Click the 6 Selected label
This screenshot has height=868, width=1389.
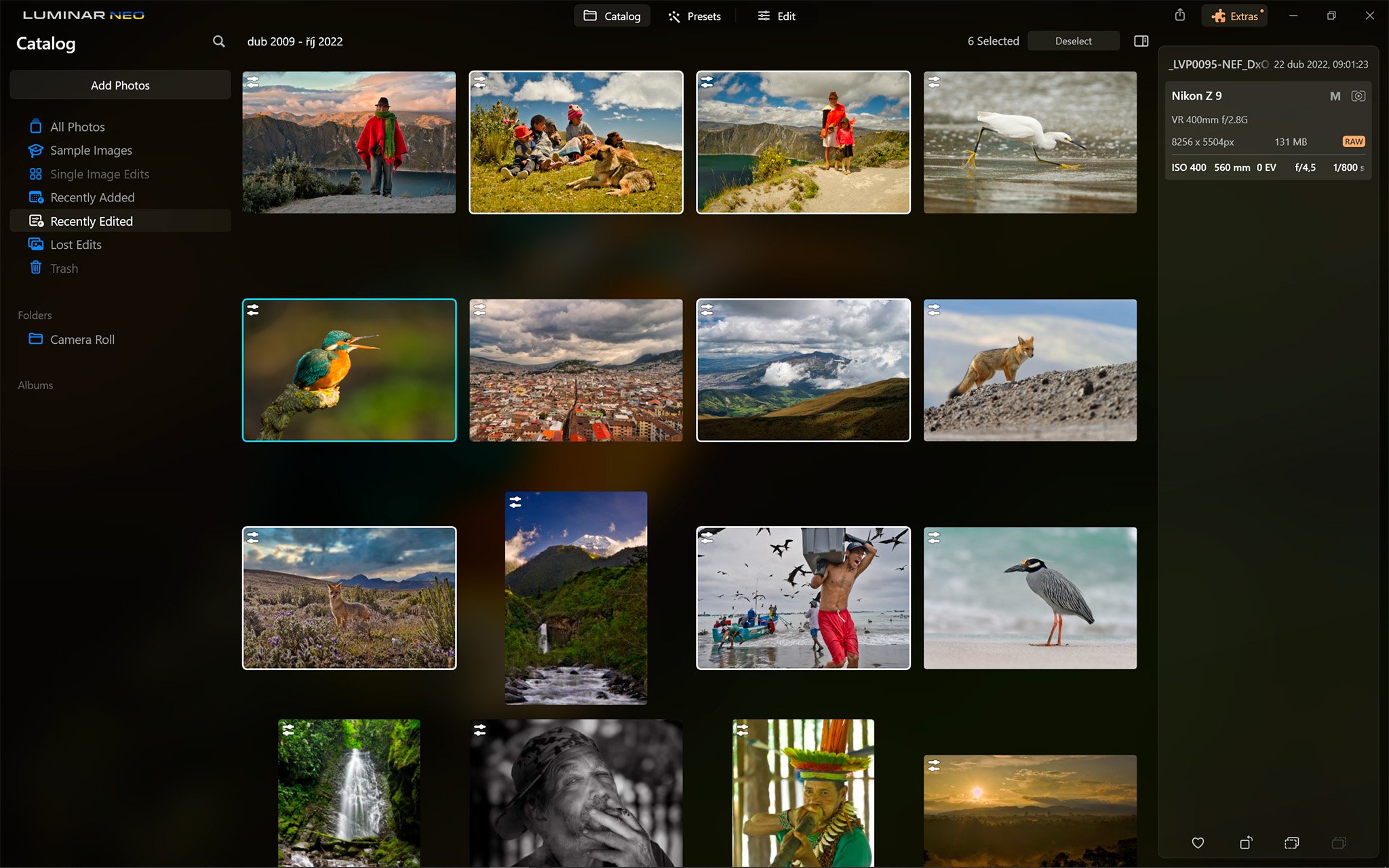pos(993,41)
